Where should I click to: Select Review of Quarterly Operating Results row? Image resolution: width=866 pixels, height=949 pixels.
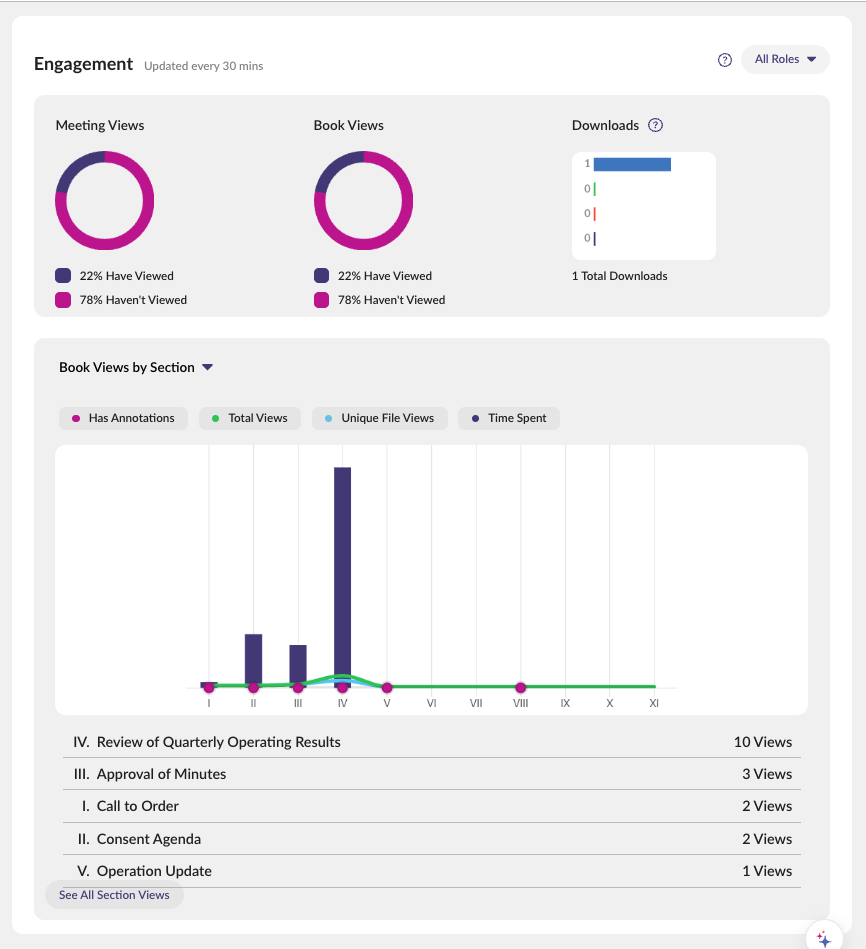point(432,742)
